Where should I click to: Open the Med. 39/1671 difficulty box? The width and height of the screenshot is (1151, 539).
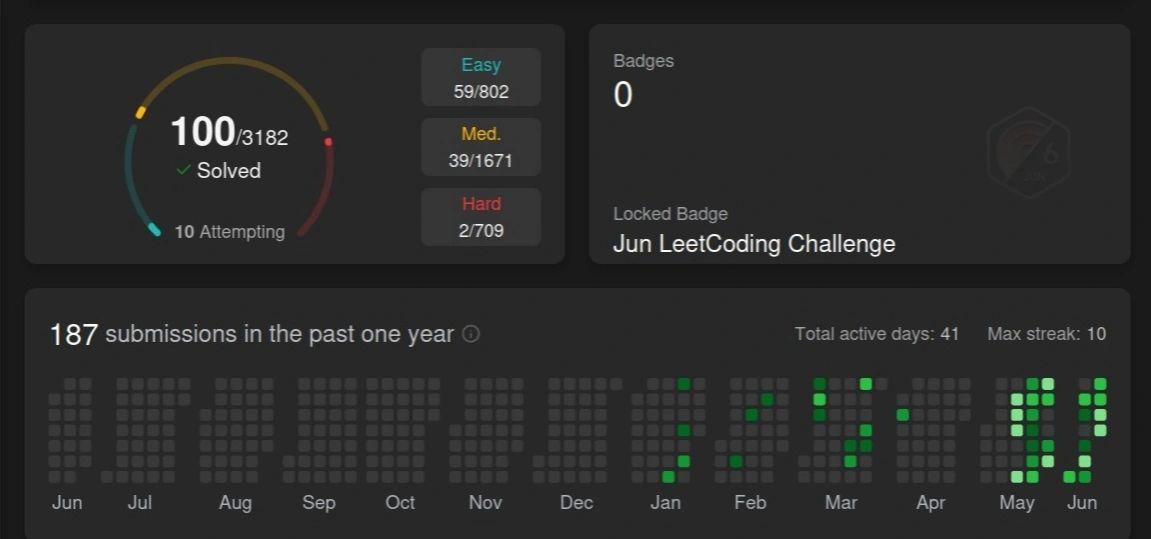pyautogui.click(x=480, y=147)
